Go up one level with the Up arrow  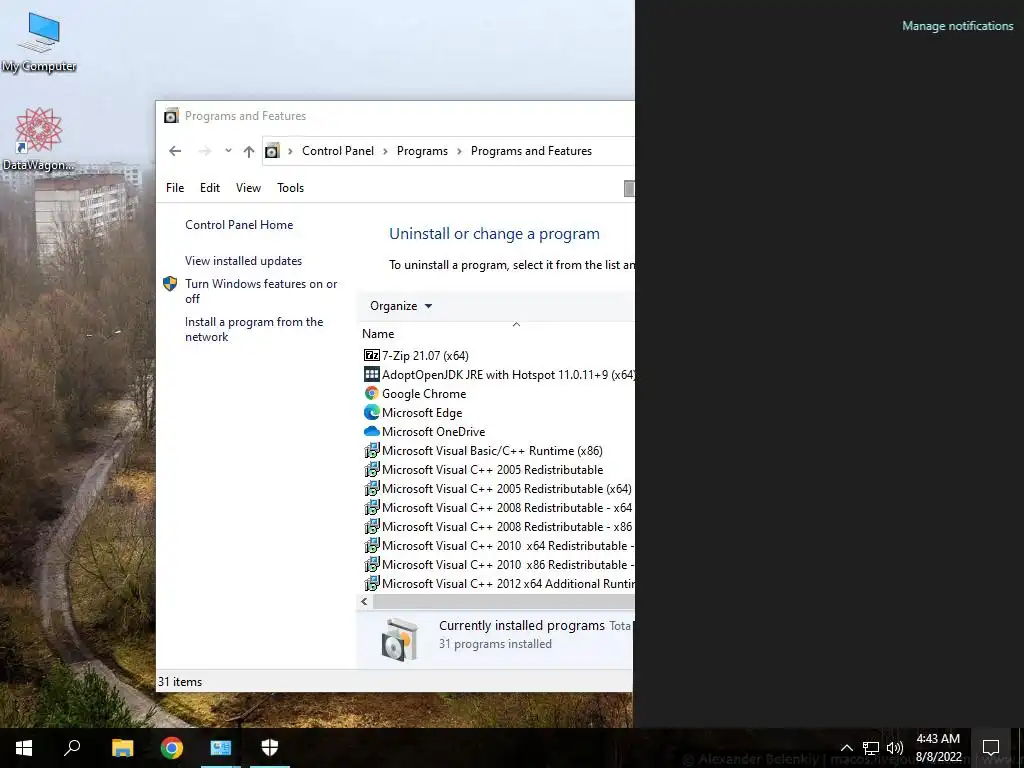pos(249,152)
